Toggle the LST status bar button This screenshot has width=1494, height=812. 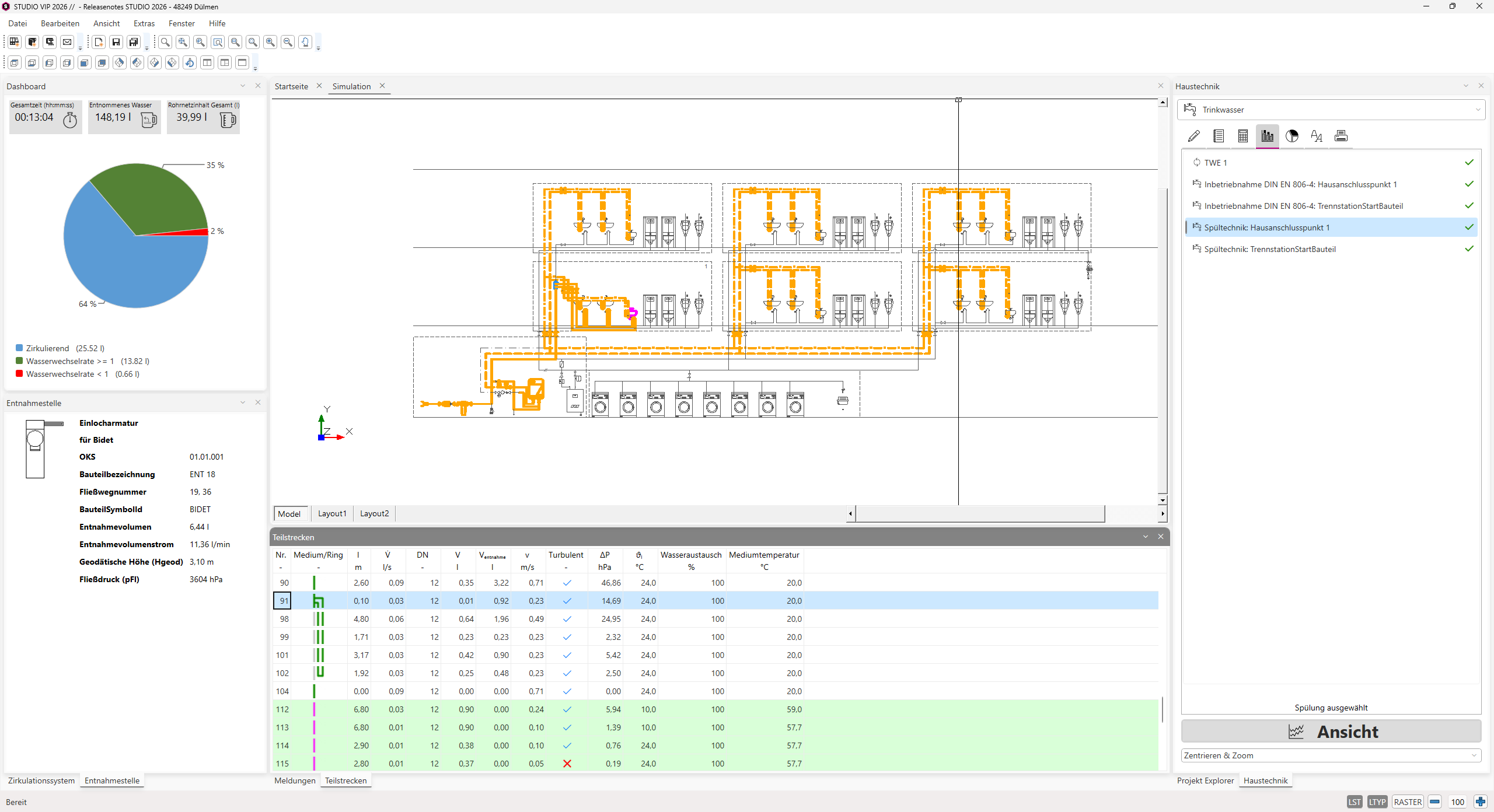pyautogui.click(x=1355, y=802)
